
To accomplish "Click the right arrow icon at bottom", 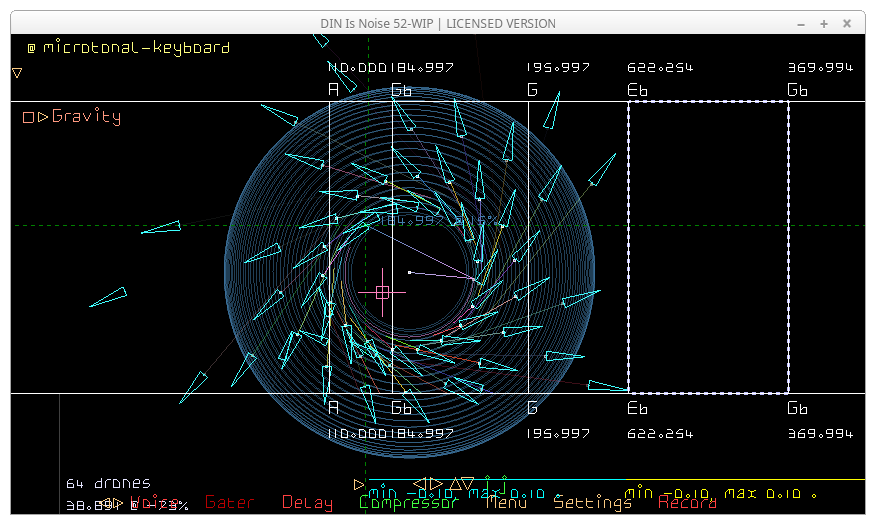I will (x=436, y=484).
